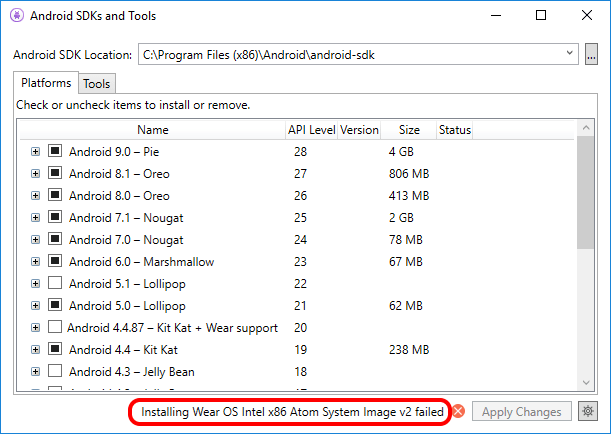Image resolution: width=611 pixels, height=434 pixels.
Task: Click the browse button next to SDK location
Action: click(x=591, y=53)
